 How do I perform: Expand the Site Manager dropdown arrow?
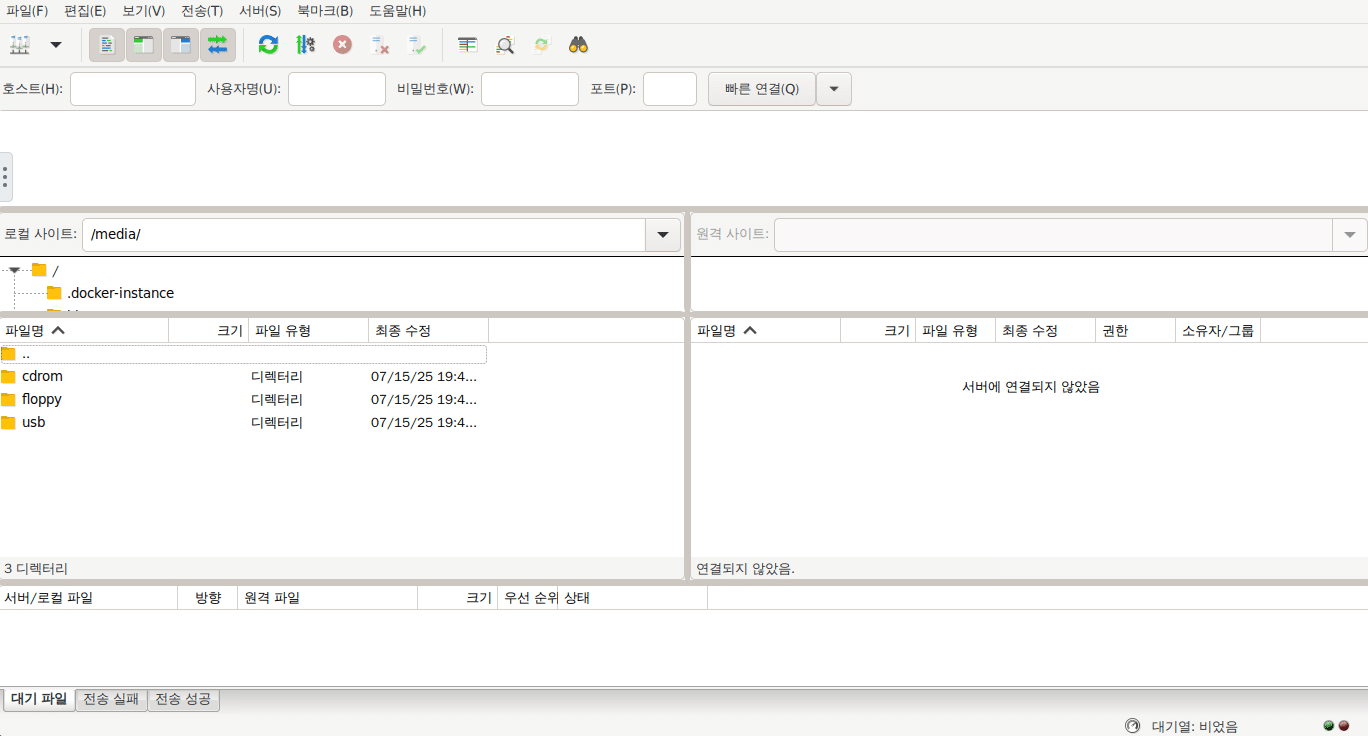click(x=56, y=45)
